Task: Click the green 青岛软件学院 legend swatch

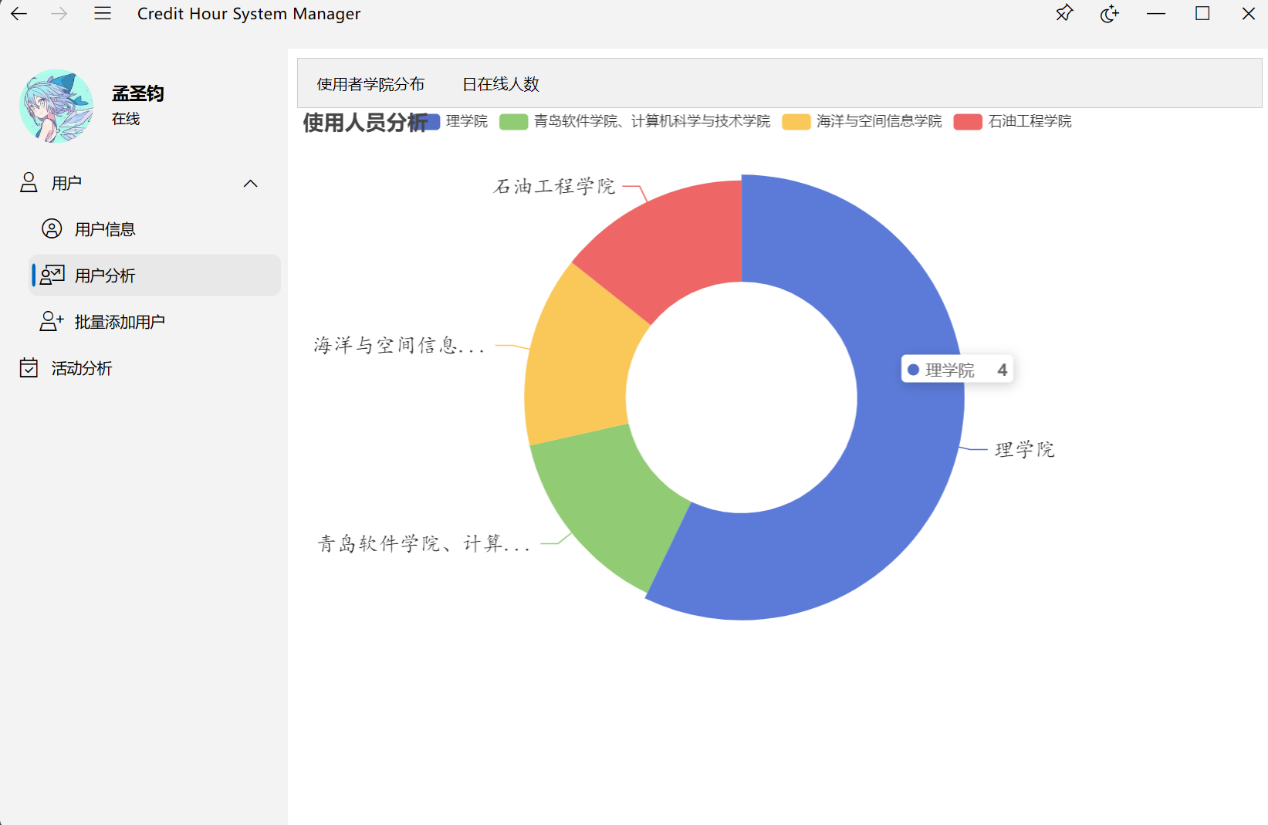Action: pyautogui.click(x=513, y=121)
